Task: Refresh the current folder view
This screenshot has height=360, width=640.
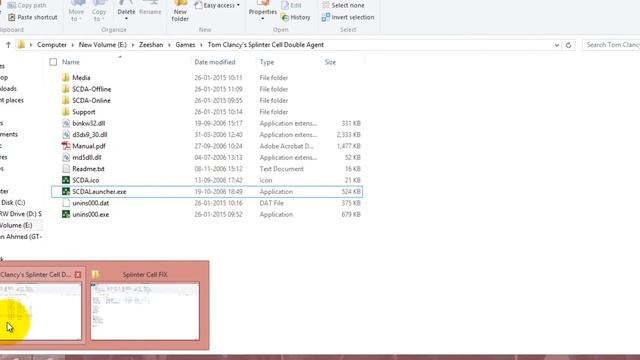Action: pyautogui.click(x=568, y=45)
